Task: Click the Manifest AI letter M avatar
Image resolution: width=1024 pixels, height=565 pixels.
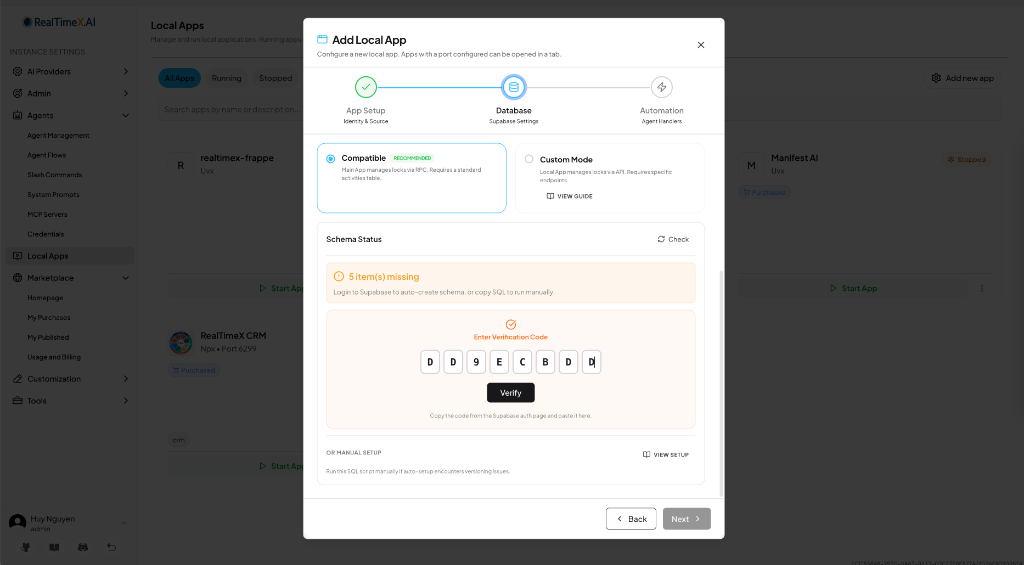Action: pyautogui.click(x=751, y=165)
